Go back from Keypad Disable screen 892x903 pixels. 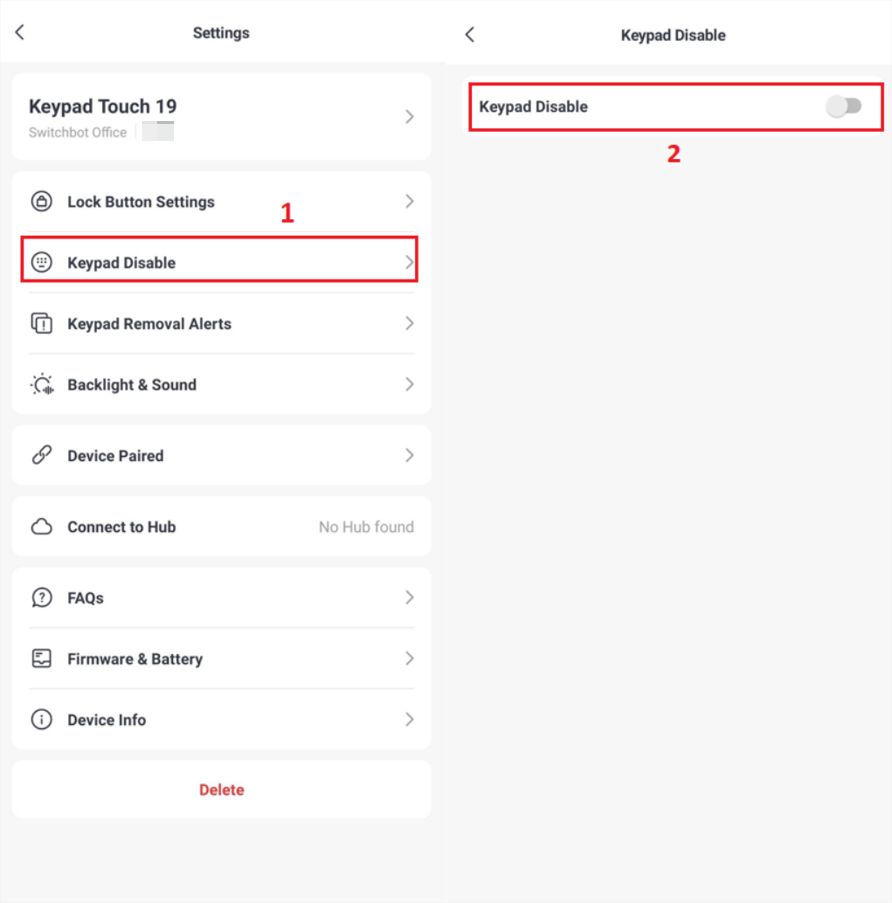pos(470,35)
